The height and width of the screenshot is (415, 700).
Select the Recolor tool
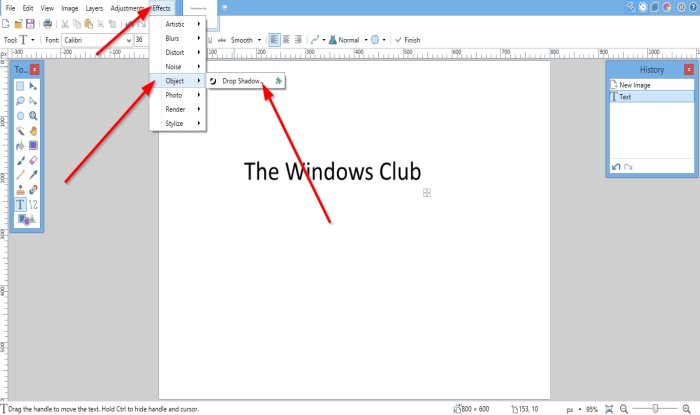33,190
